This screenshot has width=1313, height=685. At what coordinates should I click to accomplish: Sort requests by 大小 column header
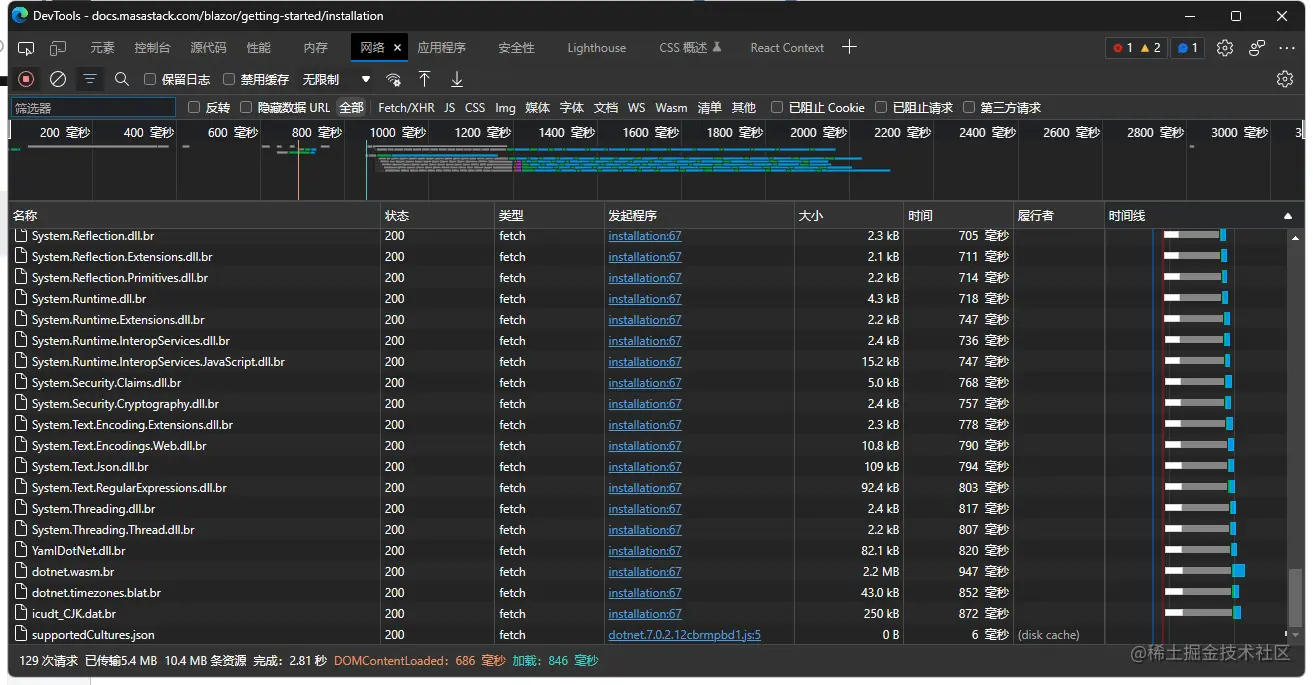[x=848, y=216]
